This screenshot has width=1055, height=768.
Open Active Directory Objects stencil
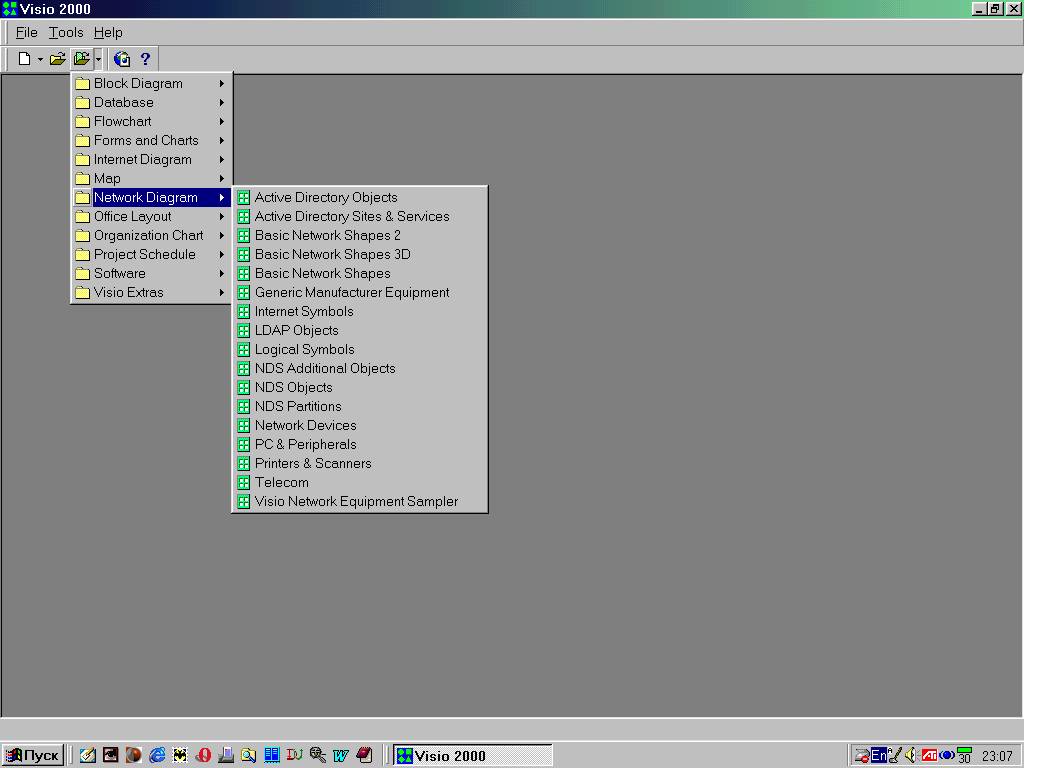pos(360,197)
